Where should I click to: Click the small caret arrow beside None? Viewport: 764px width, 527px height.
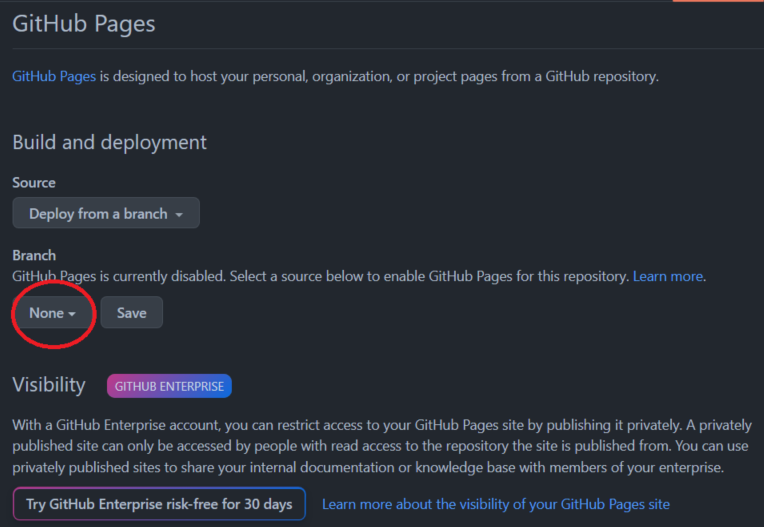point(73,314)
